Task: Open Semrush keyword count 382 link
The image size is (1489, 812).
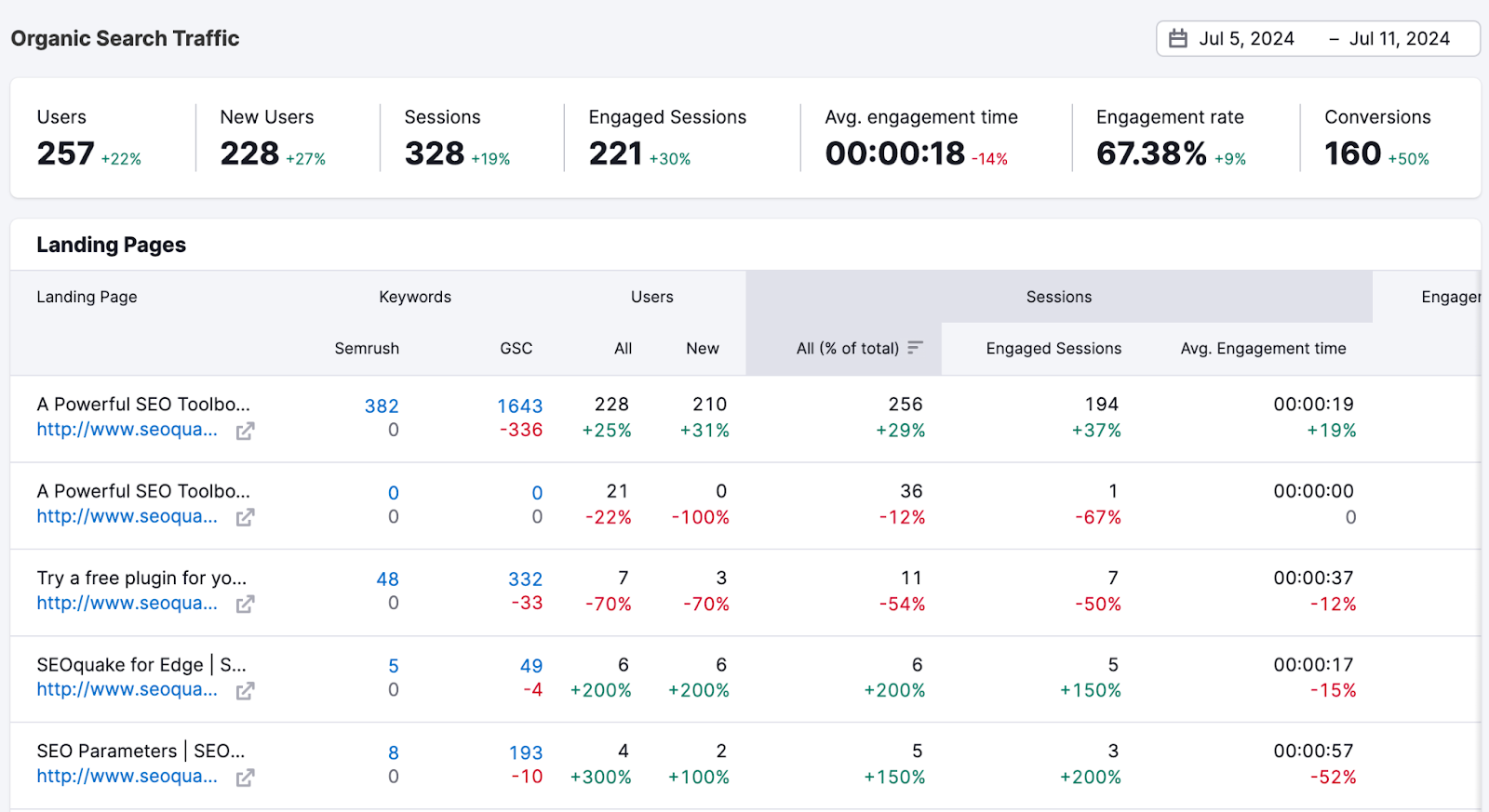Action: [382, 406]
